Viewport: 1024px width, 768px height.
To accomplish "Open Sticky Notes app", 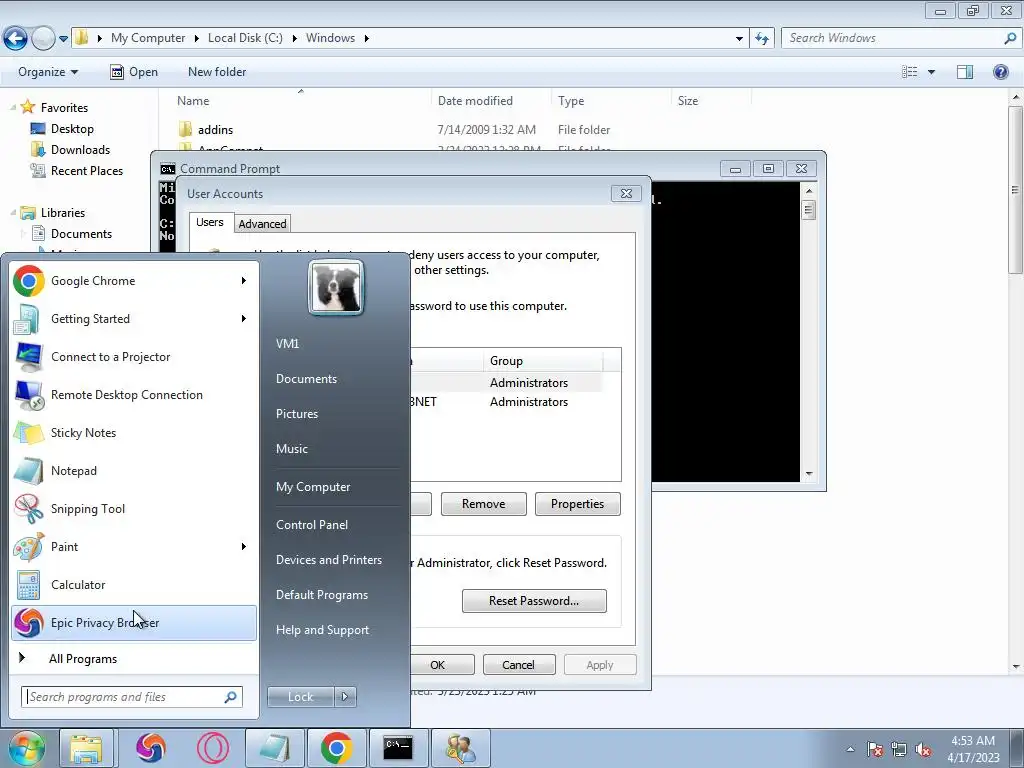I will coord(134,432).
